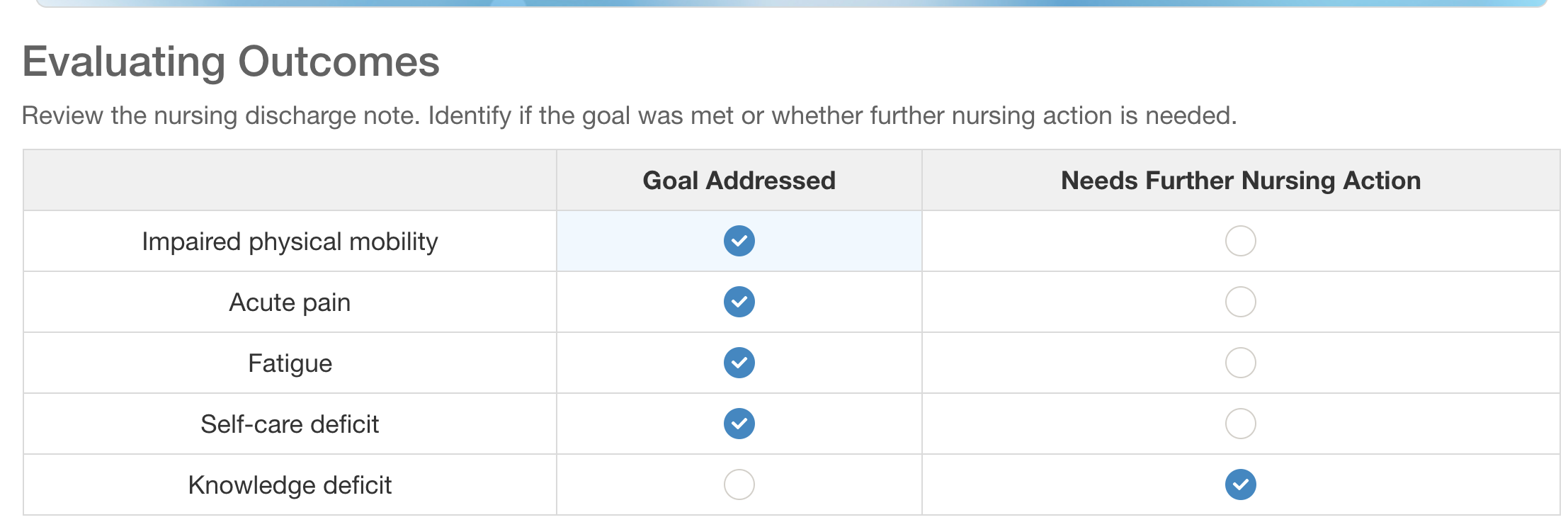
Task: Select Goal Addressed for Self-care deficit
Action: click(x=739, y=424)
